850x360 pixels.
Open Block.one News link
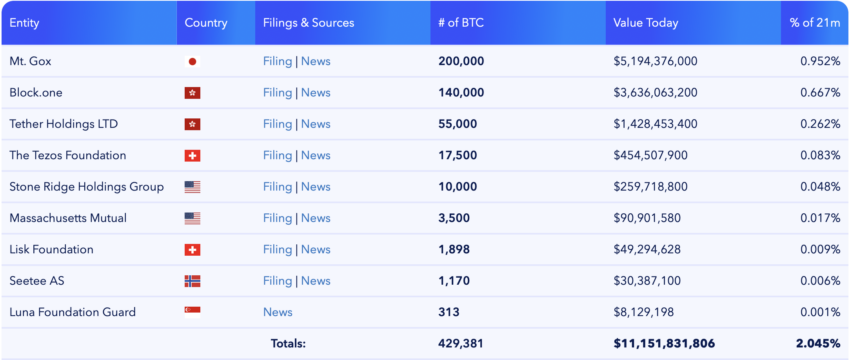(x=315, y=93)
